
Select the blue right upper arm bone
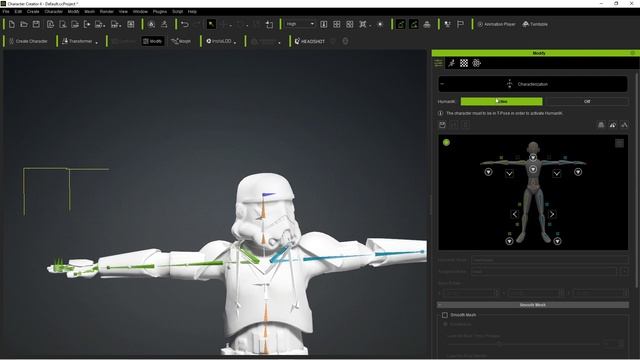click(x=339, y=257)
